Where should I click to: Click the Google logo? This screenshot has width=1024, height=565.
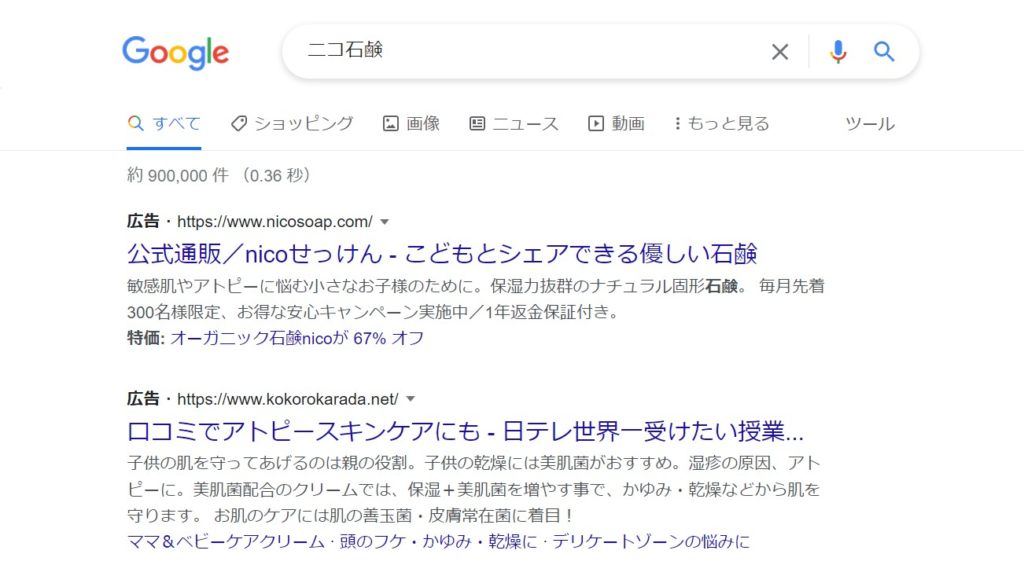tap(176, 53)
